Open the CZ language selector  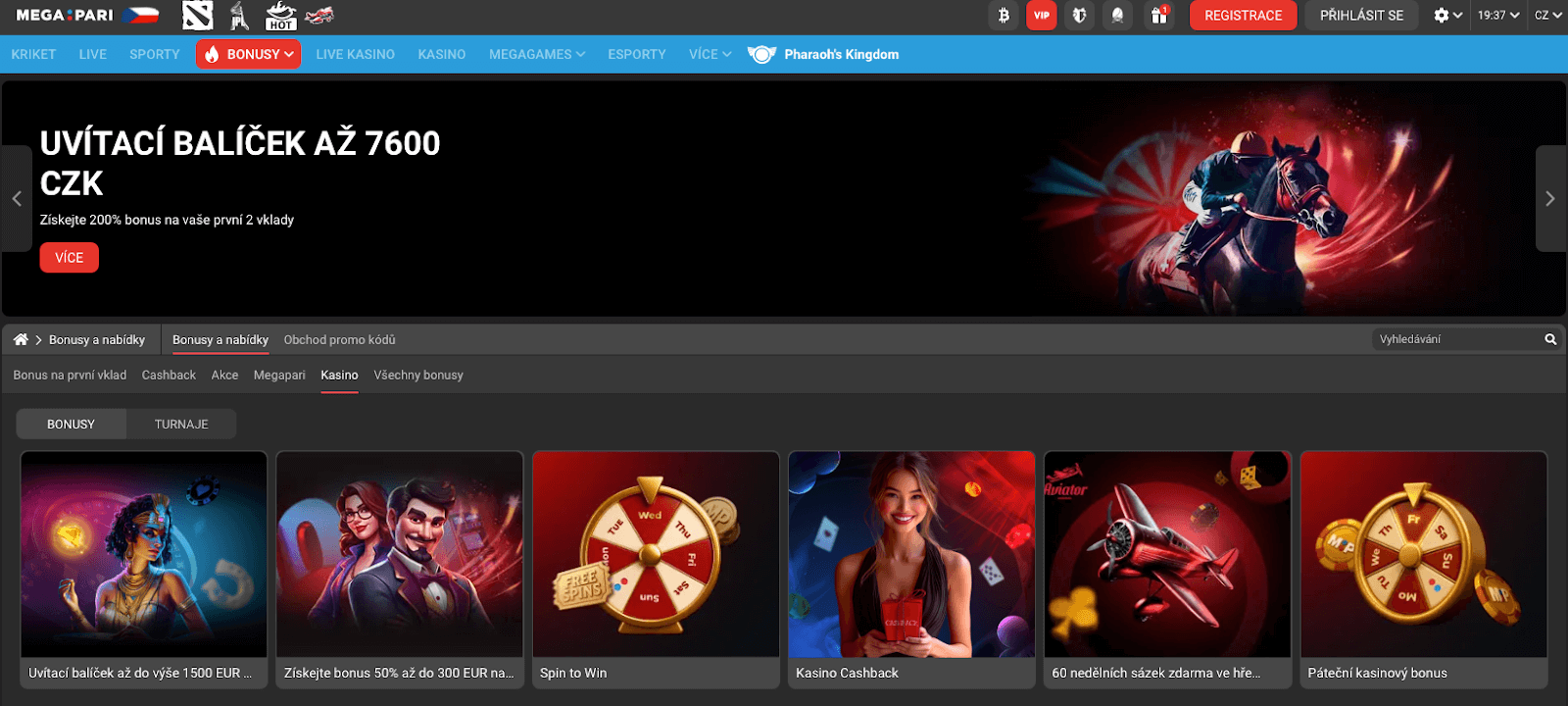click(x=1547, y=16)
